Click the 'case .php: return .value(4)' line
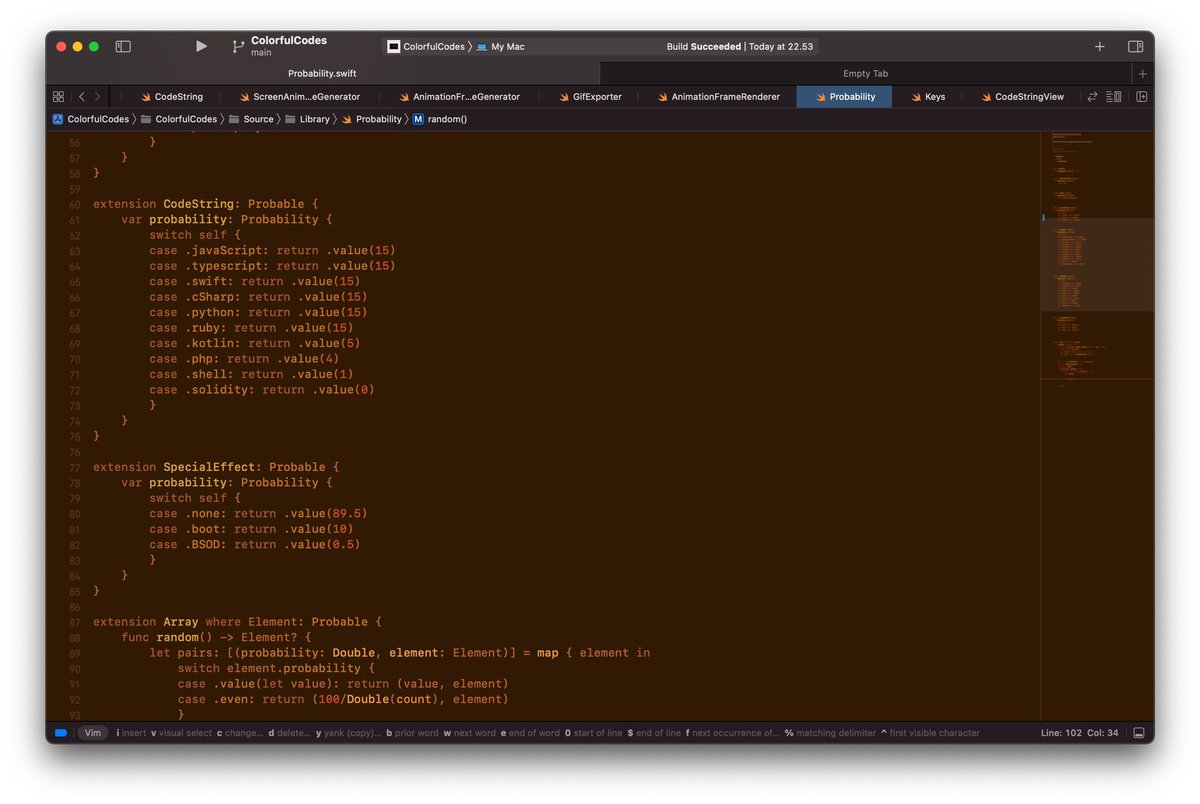Image resolution: width=1200 pixels, height=804 pixels. coord(244,359)
